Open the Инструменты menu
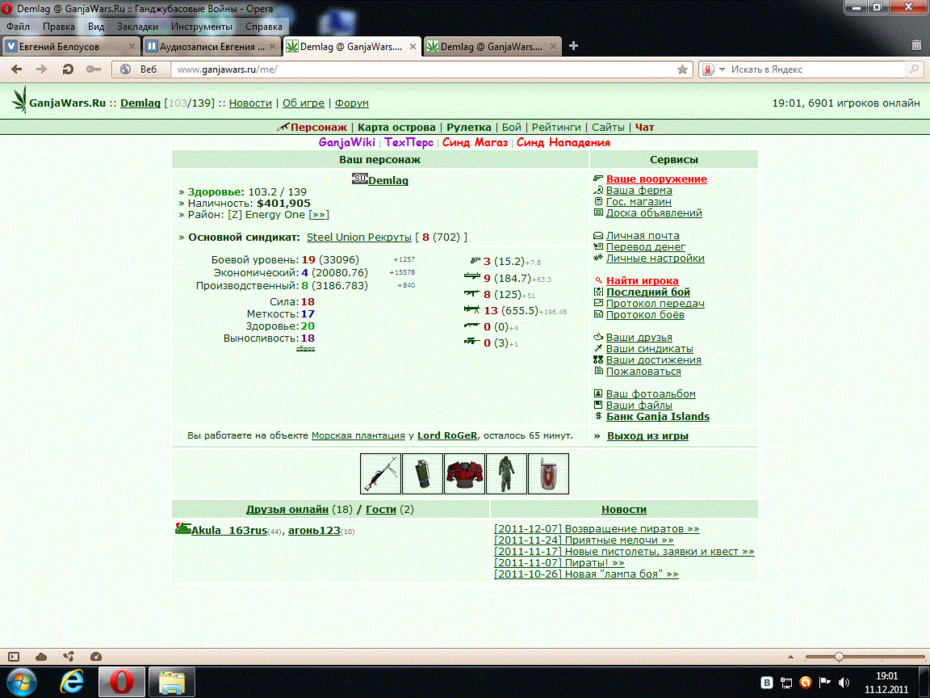Screen dimensions: 930x698 (x=202, y=27)
